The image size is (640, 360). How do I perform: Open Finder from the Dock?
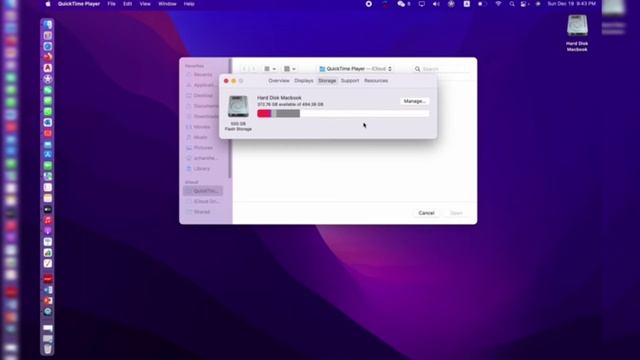pyautogui.click(x=48, y=25)
